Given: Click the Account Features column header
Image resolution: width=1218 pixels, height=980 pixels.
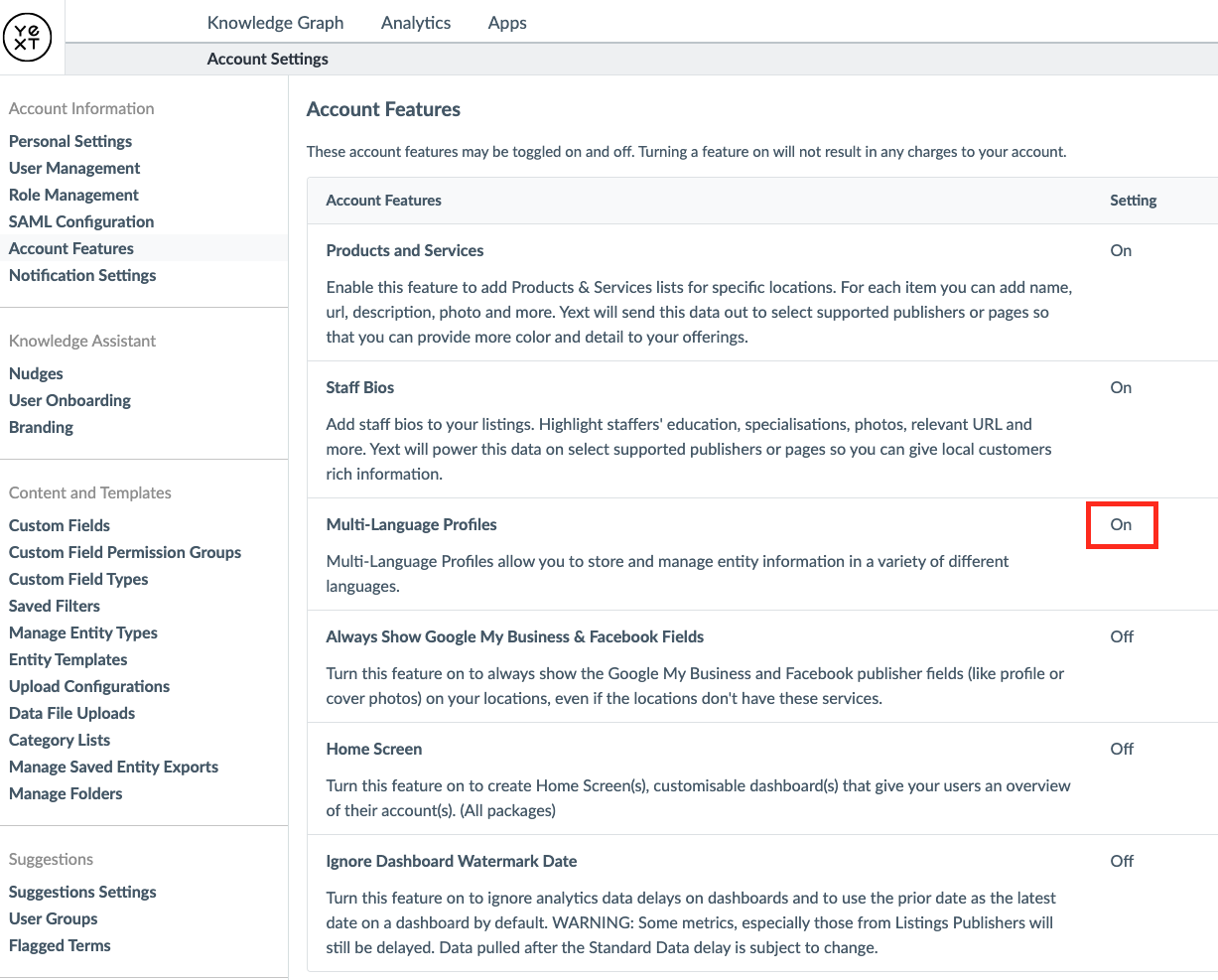Looking at the screenshot, I should tap(384, 200).
